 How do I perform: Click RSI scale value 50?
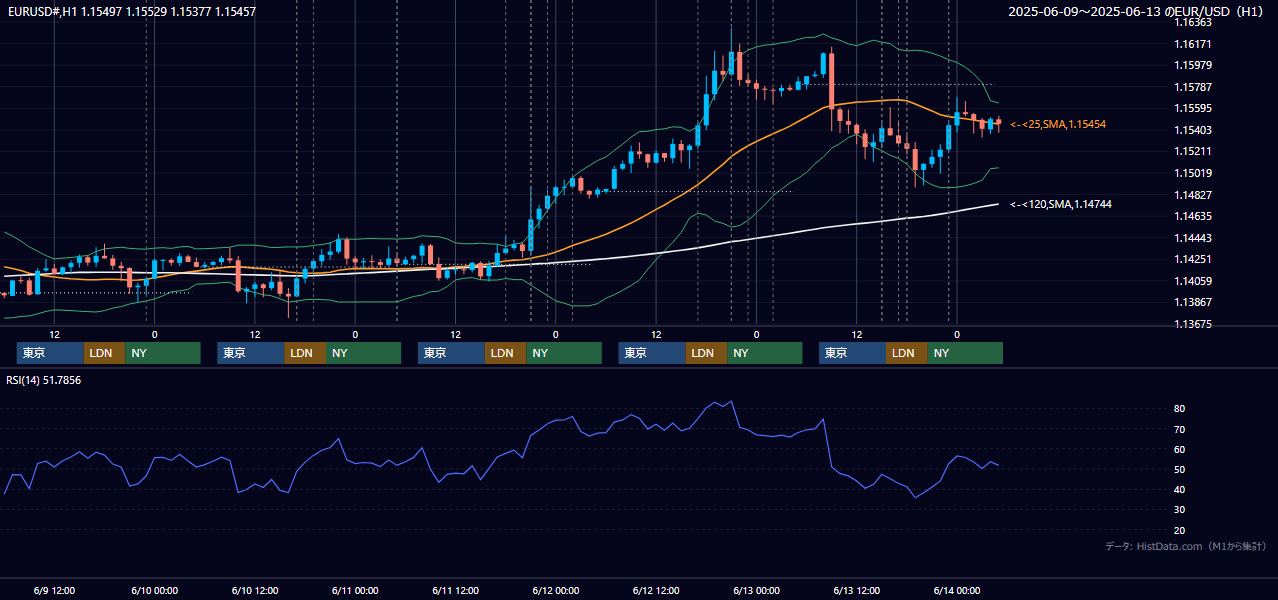click(x=1180, y=469)
